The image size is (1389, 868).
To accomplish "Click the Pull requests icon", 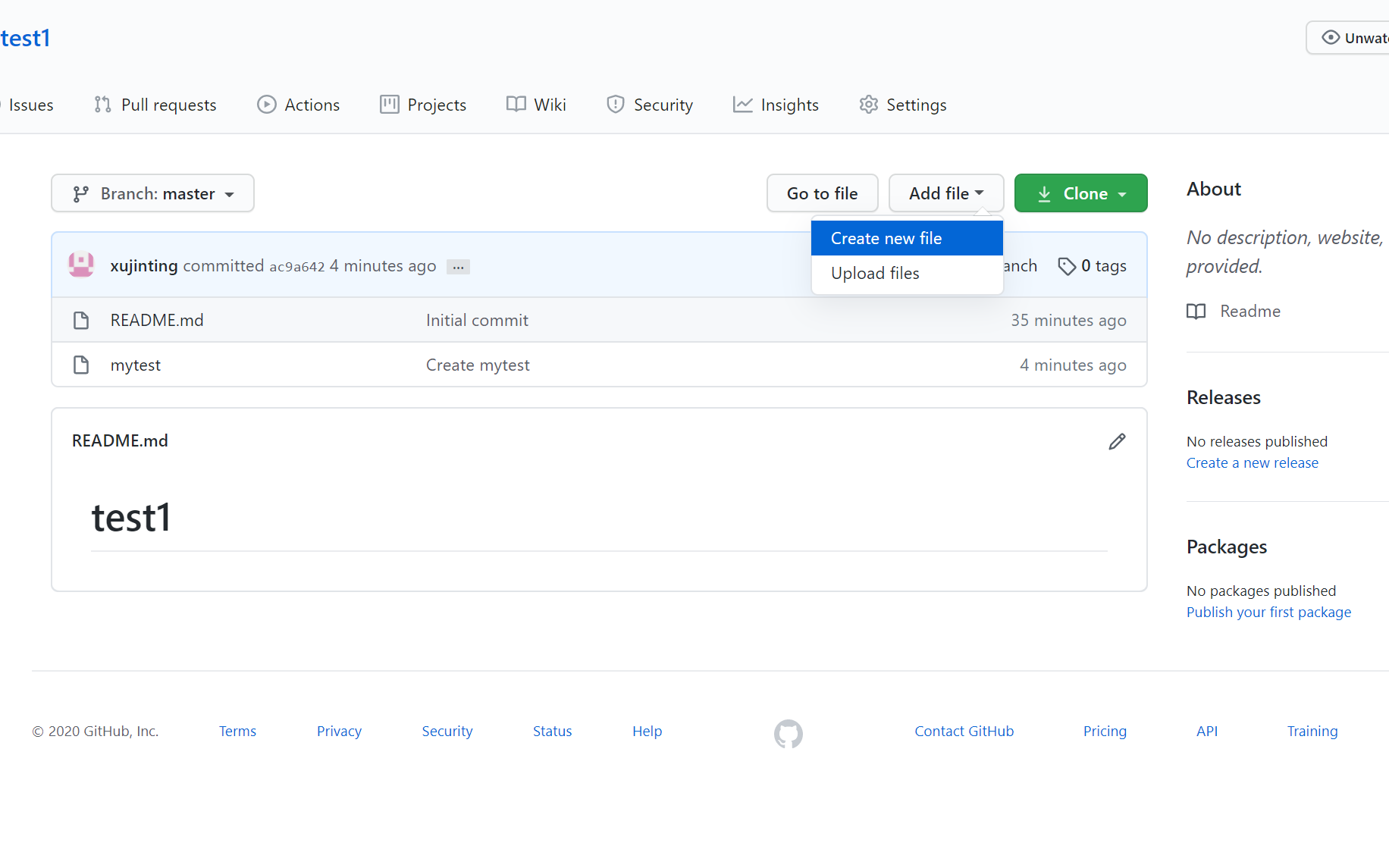I will pos(102,105).
